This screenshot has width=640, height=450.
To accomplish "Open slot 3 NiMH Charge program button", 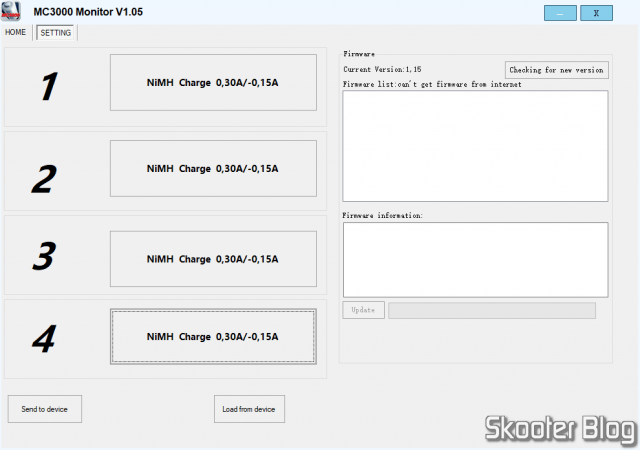I will point(213,259).
